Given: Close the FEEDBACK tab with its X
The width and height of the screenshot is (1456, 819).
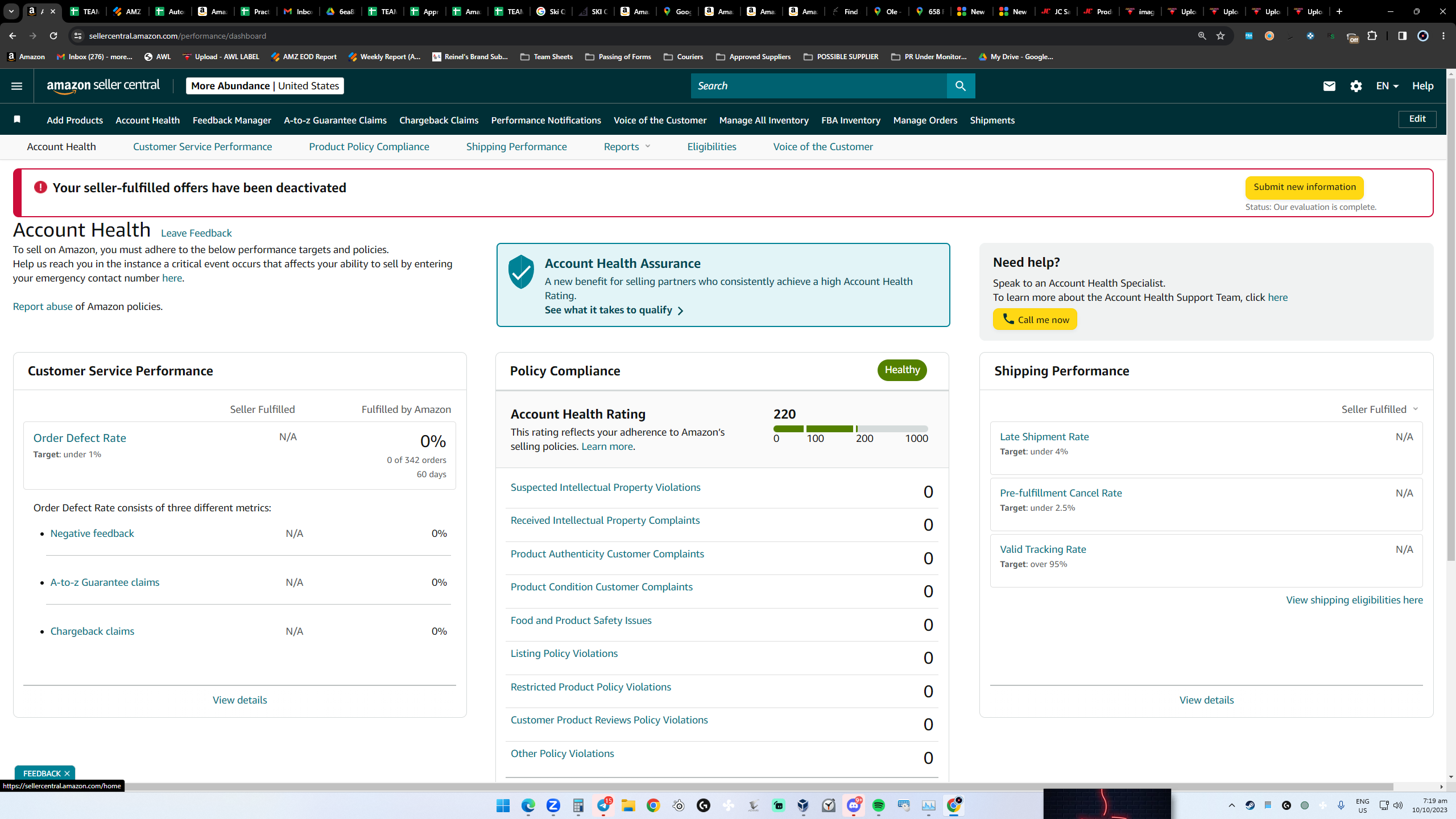Looking at the screenshot, I should (67, 773).
